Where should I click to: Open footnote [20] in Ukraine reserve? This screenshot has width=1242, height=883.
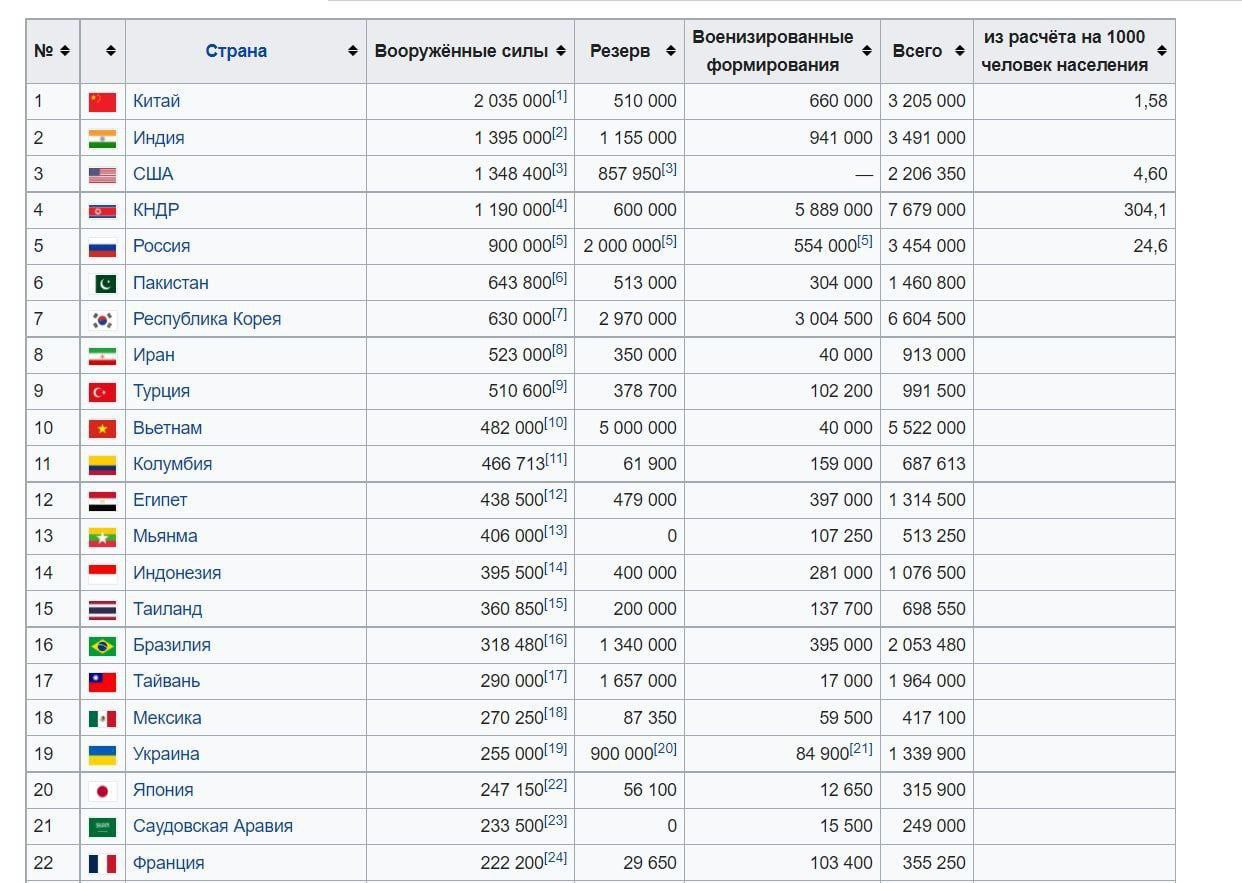(665, 749)
